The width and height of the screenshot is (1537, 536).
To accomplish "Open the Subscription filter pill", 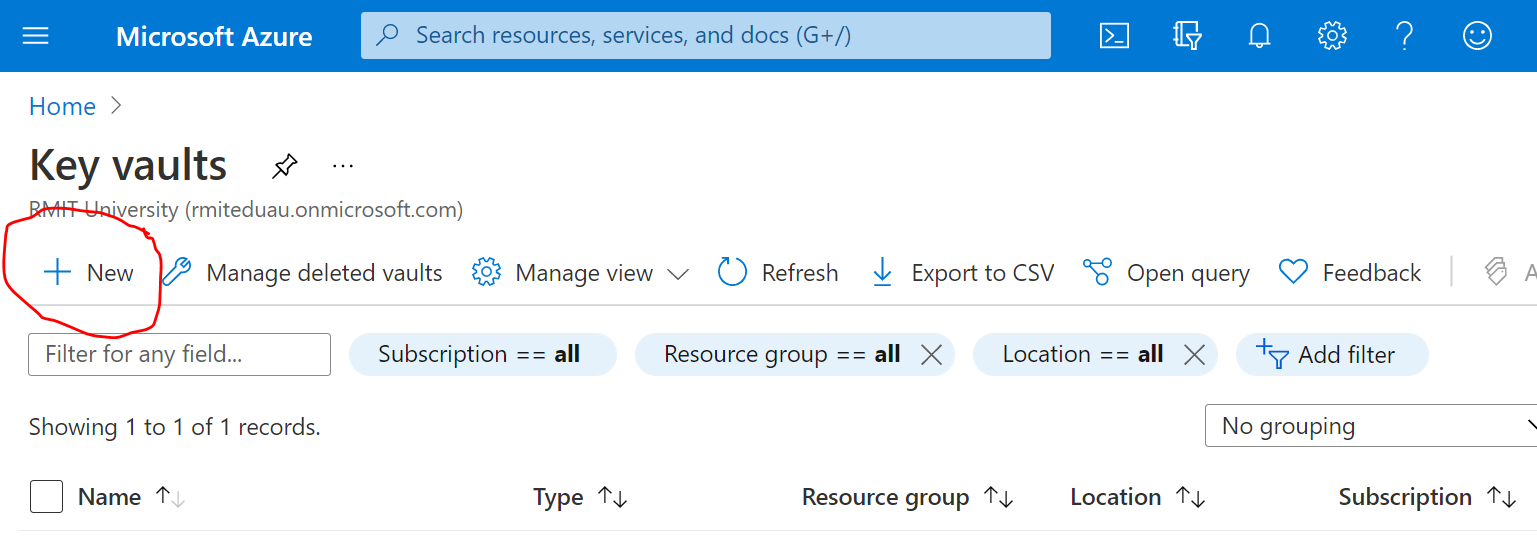I will point(482,355).
